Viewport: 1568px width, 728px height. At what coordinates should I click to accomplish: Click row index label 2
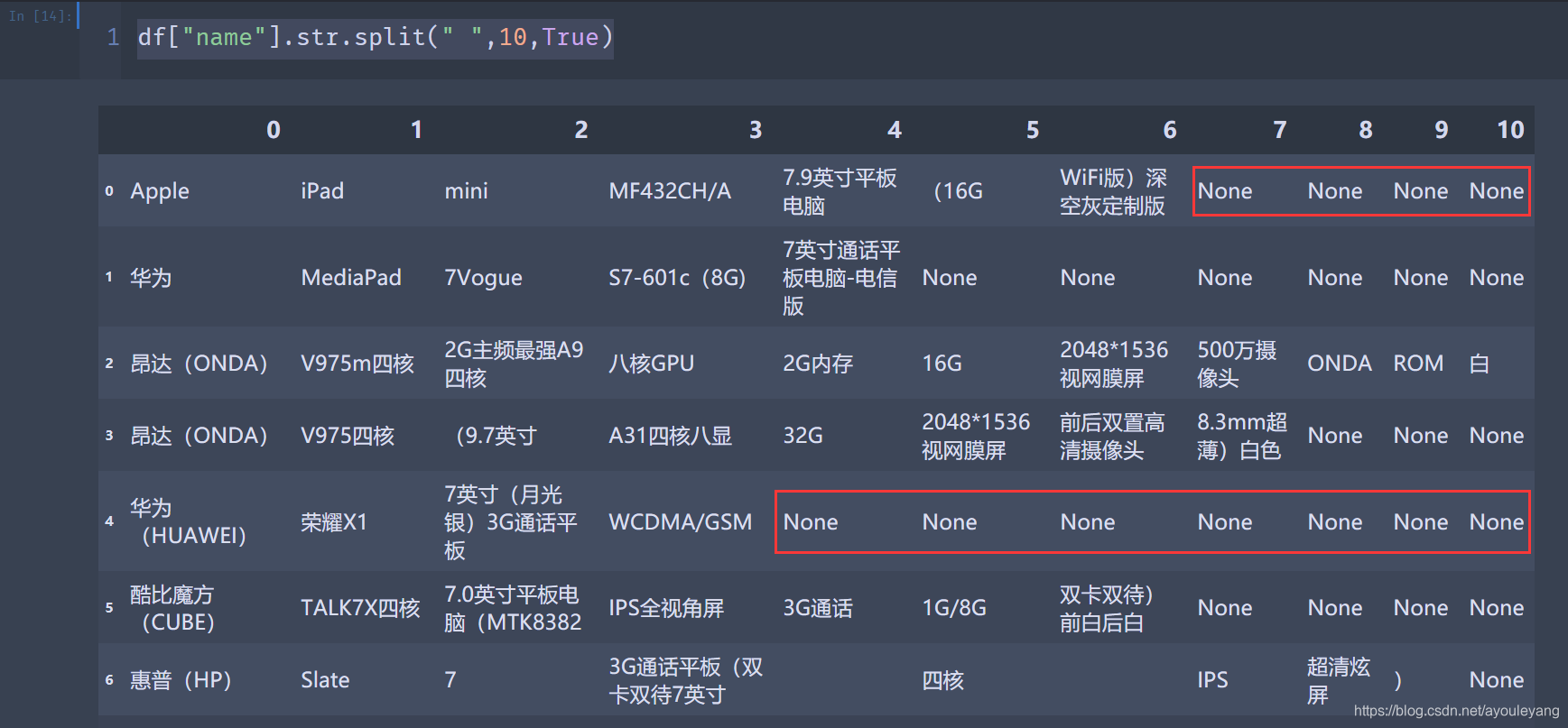point(109,364)
